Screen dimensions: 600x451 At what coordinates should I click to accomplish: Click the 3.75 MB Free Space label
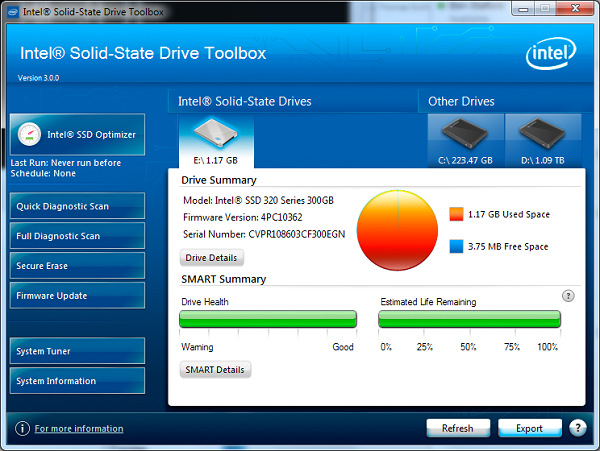508,246
